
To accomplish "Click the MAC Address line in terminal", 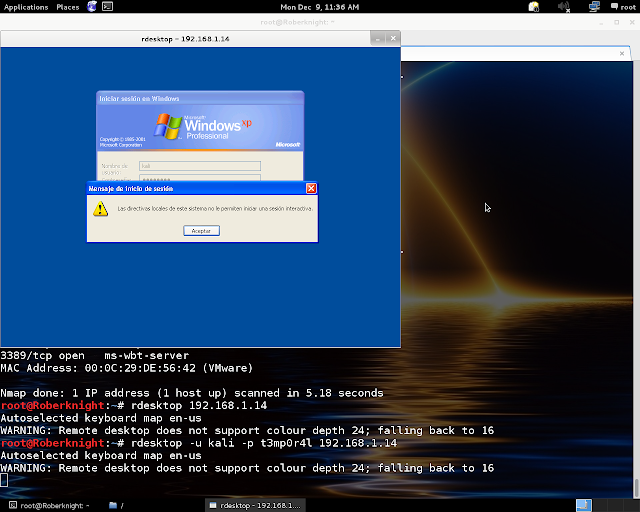I will 127,368.
